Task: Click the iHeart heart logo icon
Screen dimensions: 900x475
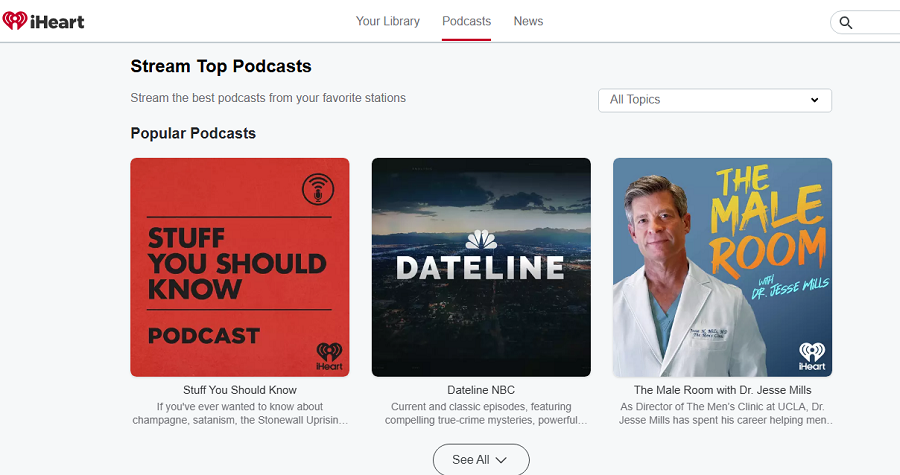Action: coord(14,21)
